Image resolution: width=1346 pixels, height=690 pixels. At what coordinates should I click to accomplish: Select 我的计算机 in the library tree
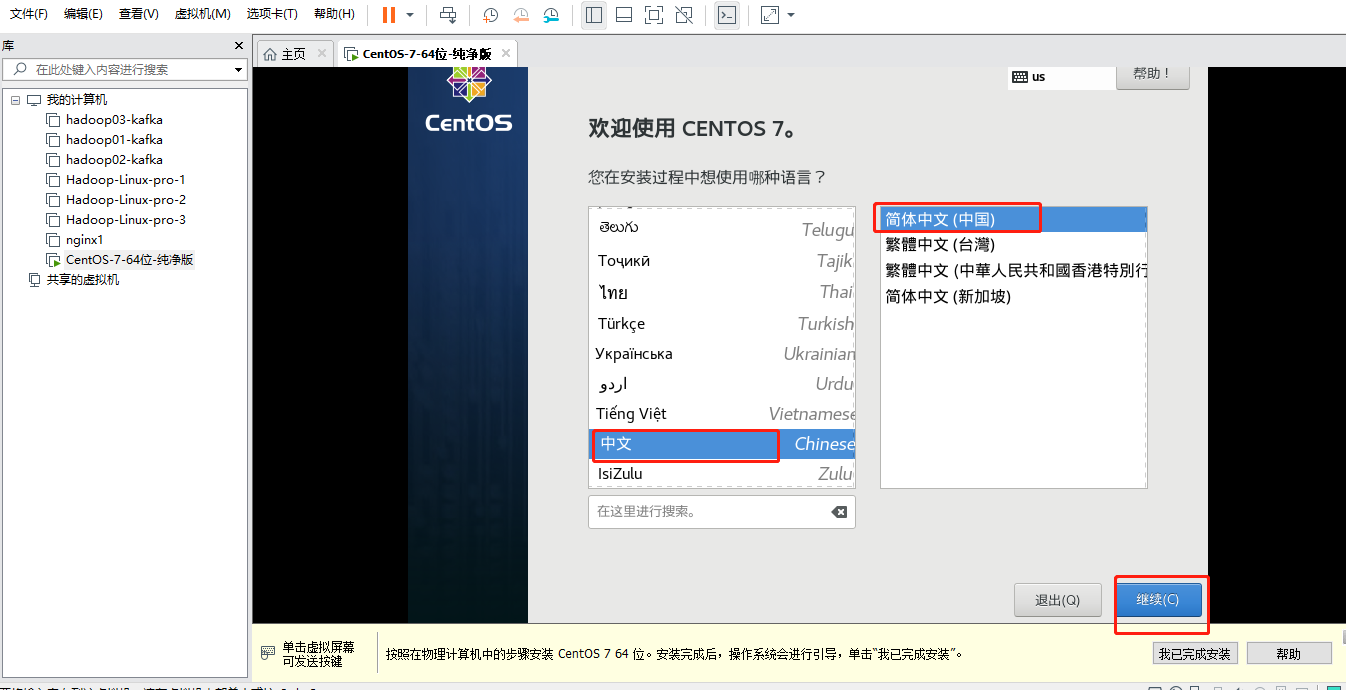[77, 100]
